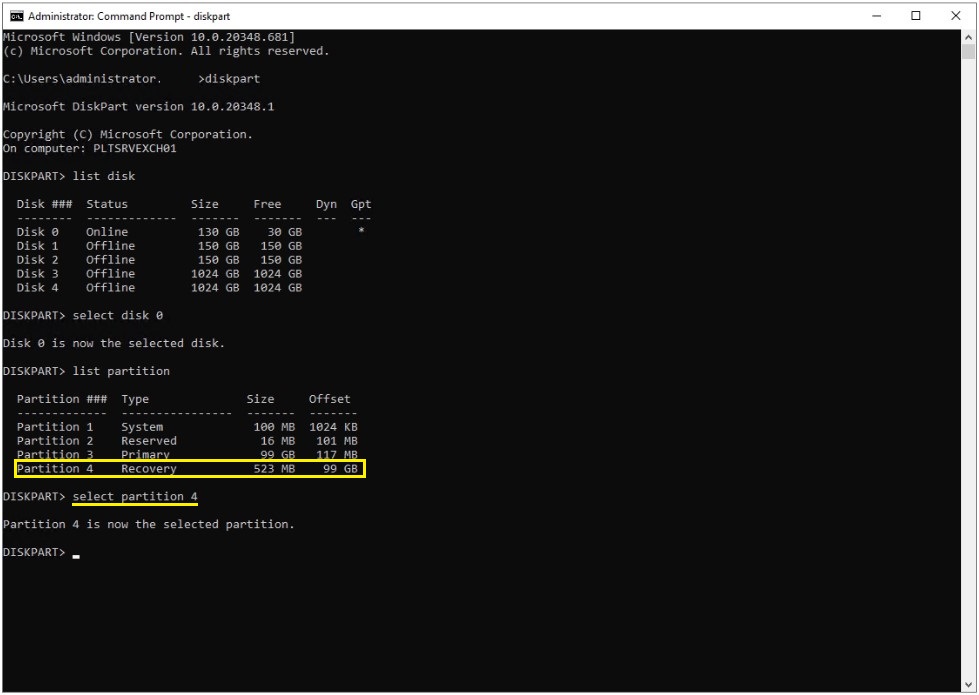Image resolution: width=979 pixels, height=695 pixels.
Task: Click the "Type" column header
Action: pos(135,399)
